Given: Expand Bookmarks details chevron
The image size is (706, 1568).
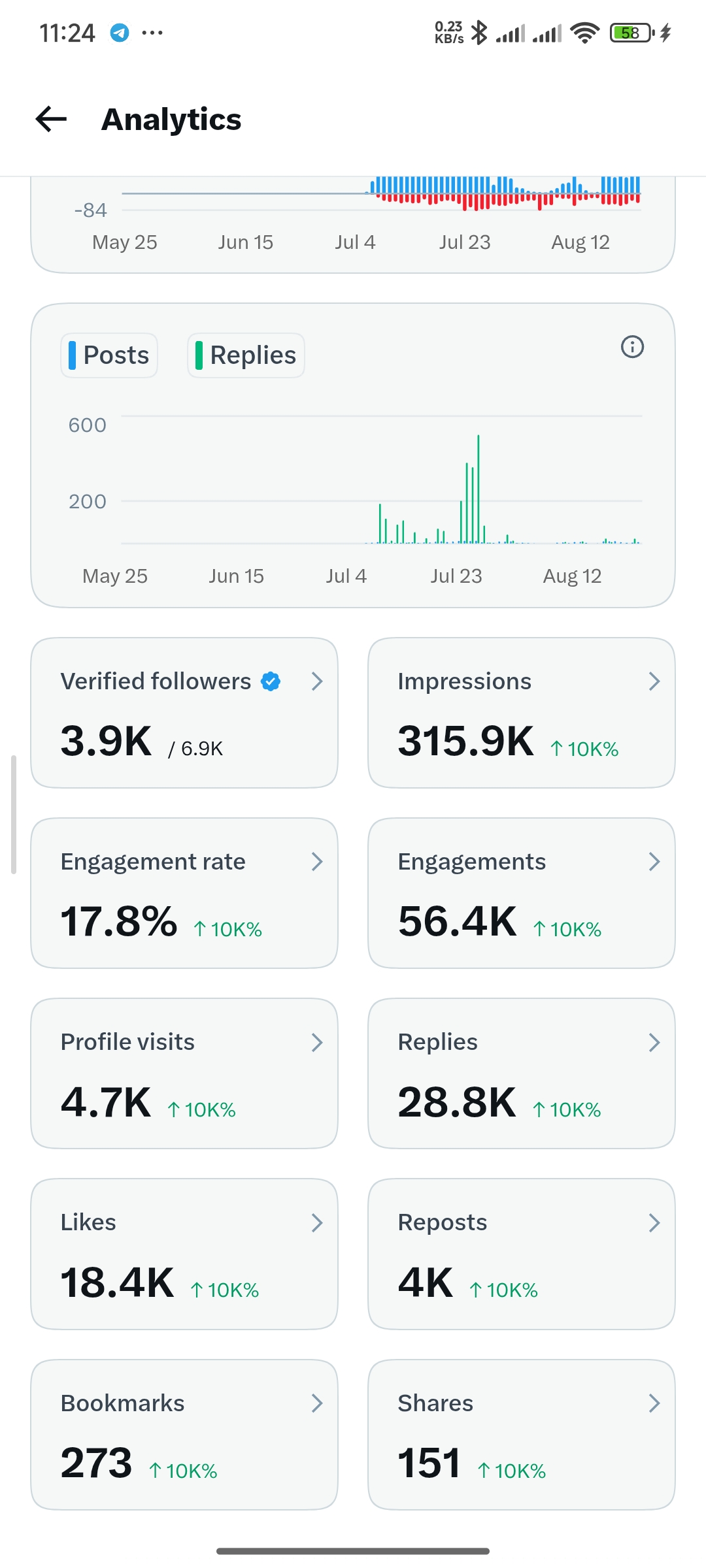Looking at the screenshot, I should 317,1403.
